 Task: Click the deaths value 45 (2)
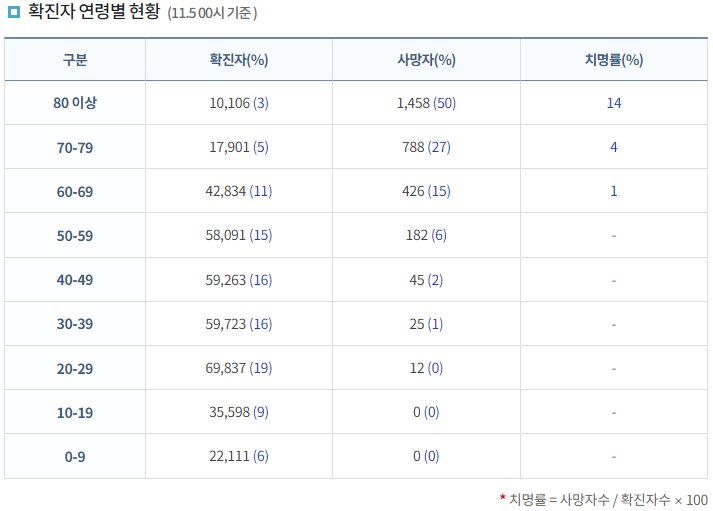click(426, 280)
